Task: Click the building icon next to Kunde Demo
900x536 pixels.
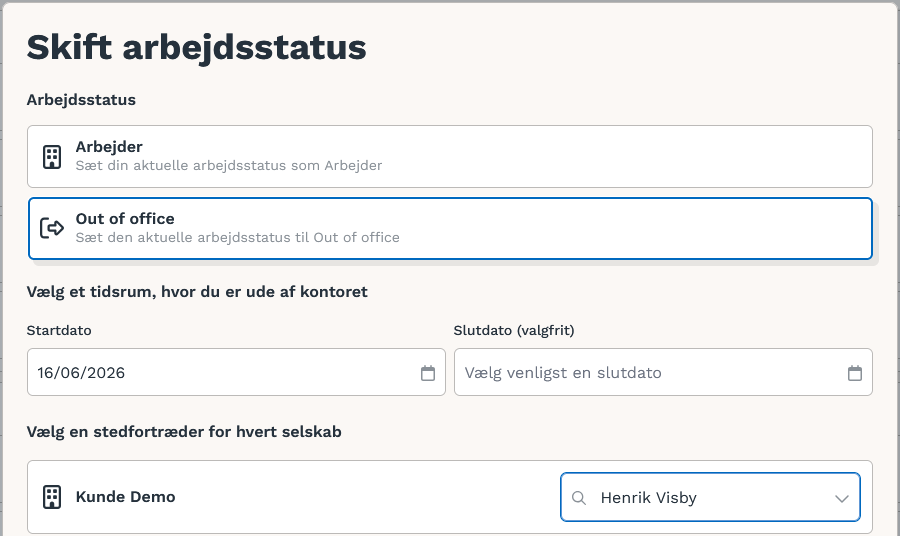Action: (x=52, y=497)
